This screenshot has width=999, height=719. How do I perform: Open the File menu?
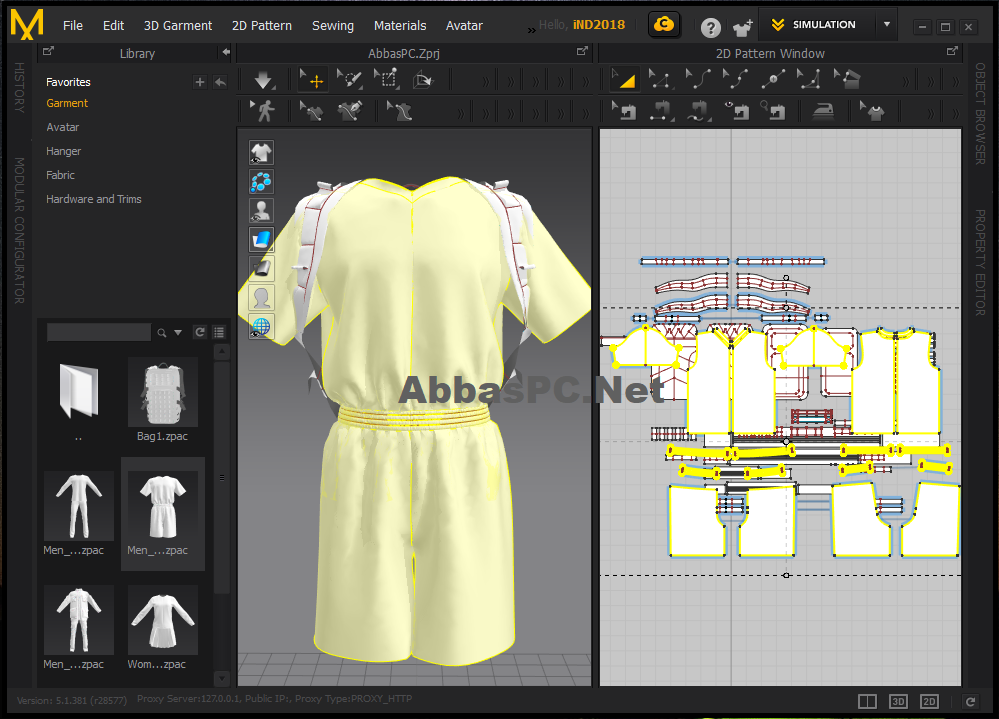point(73,25)
